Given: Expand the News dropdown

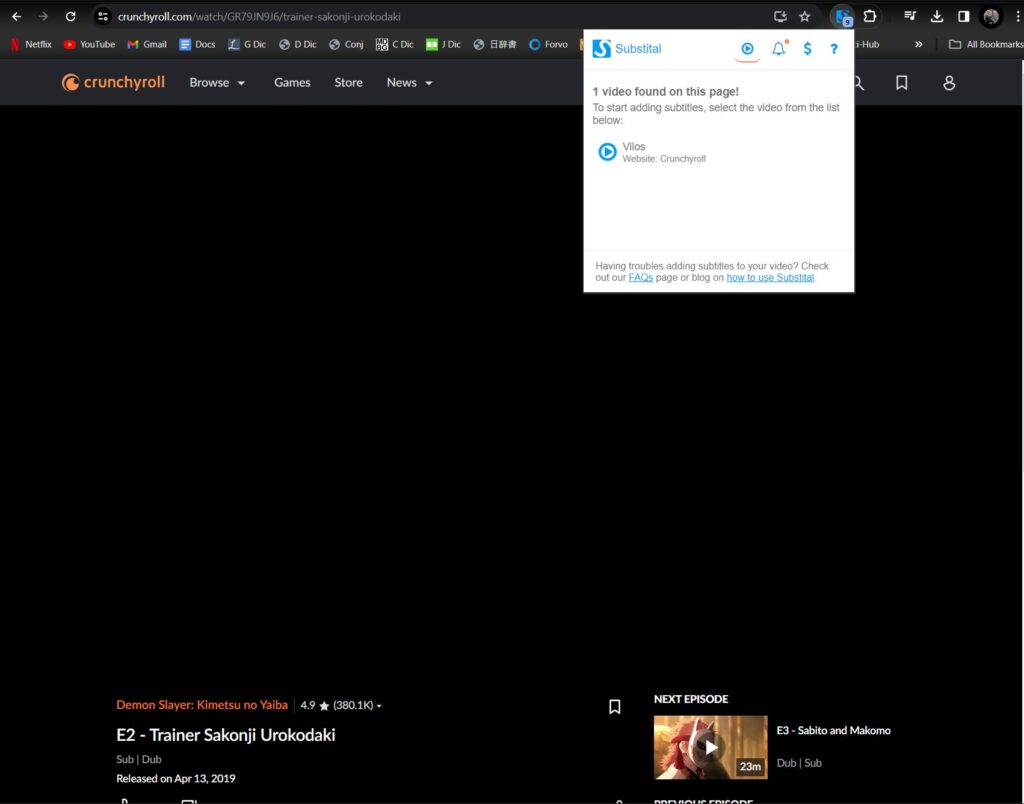Looking at the screenshot, I should 408,82.
